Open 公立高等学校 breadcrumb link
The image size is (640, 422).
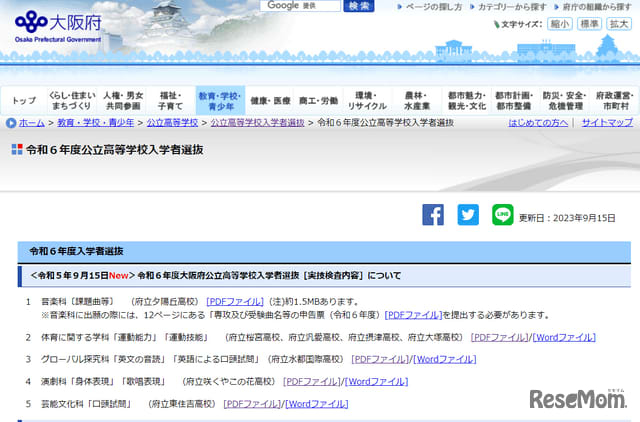172,123
